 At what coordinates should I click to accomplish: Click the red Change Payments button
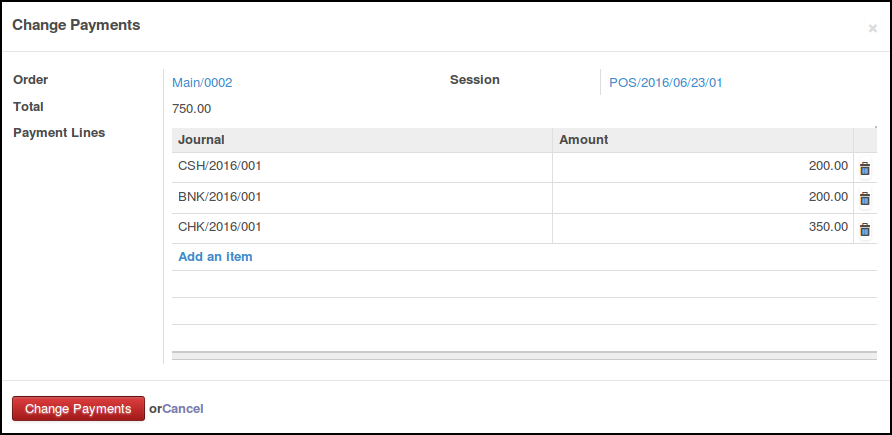coord(79,409)
